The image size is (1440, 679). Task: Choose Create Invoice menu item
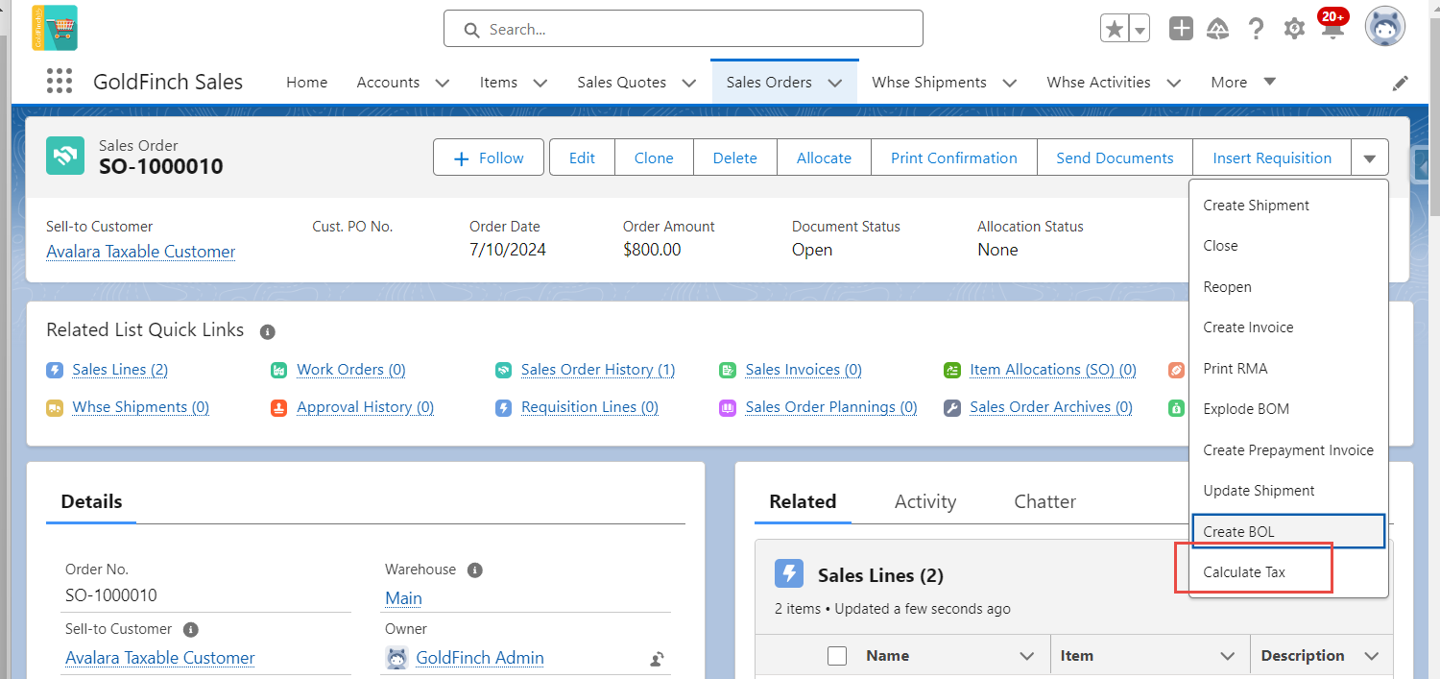click(1288, 327)
